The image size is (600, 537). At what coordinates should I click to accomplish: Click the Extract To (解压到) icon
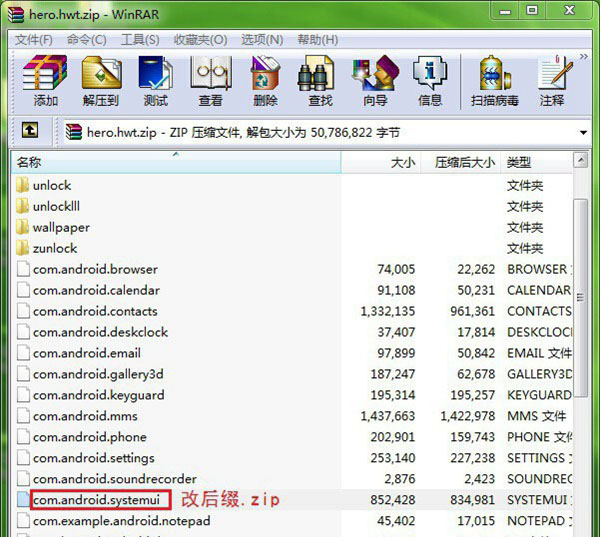click(x=101, y=73)
